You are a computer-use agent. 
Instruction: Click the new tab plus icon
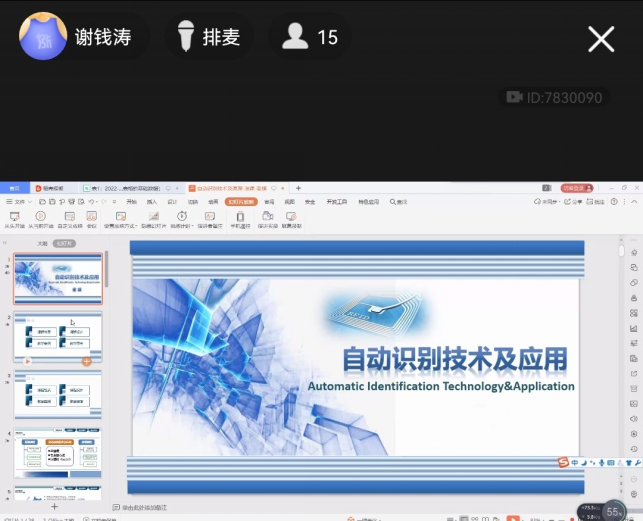coord(298,188)
